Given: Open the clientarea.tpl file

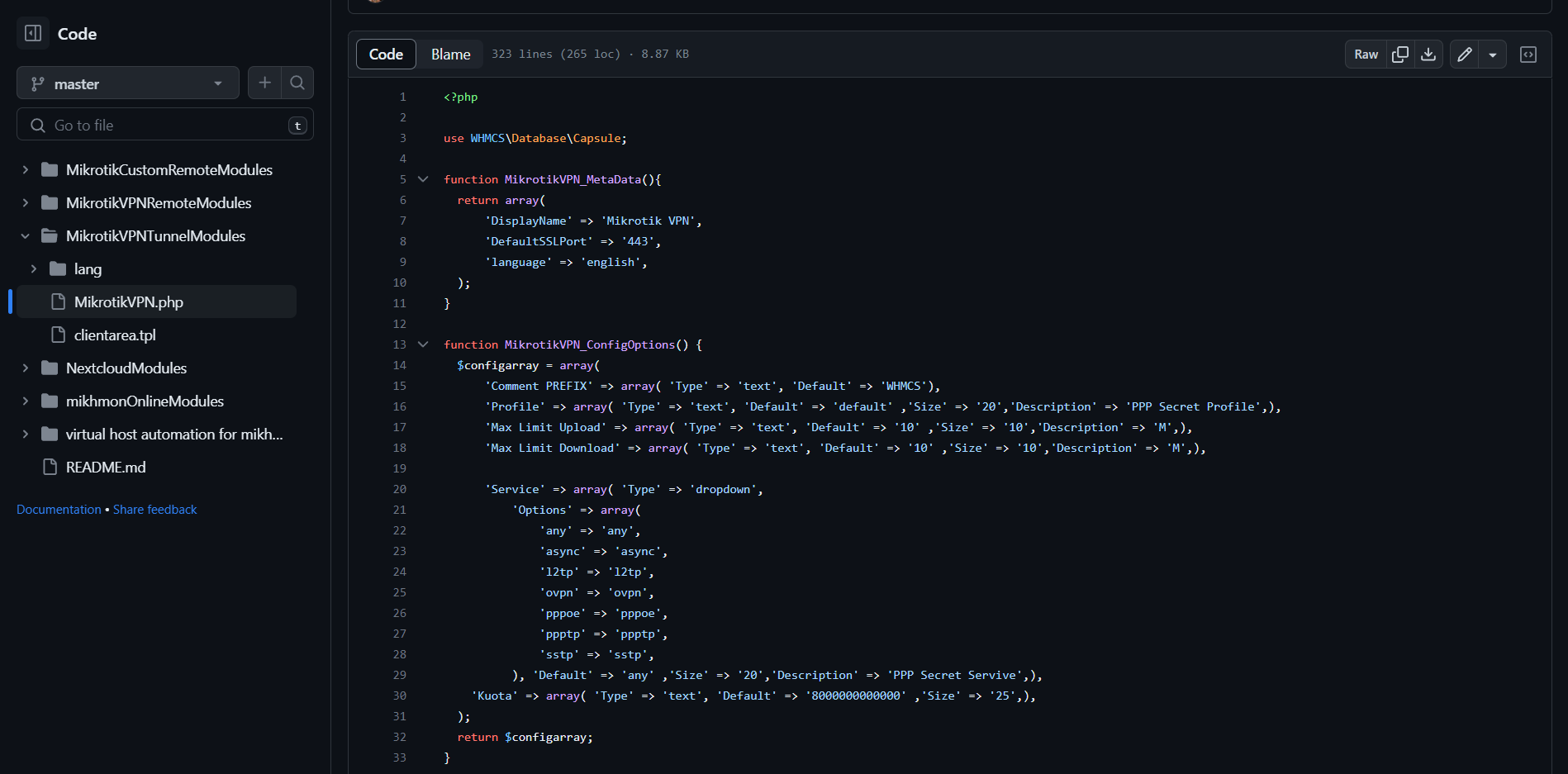Looking at the screenshot, I should pyautogui.click(x=115, y=335).
